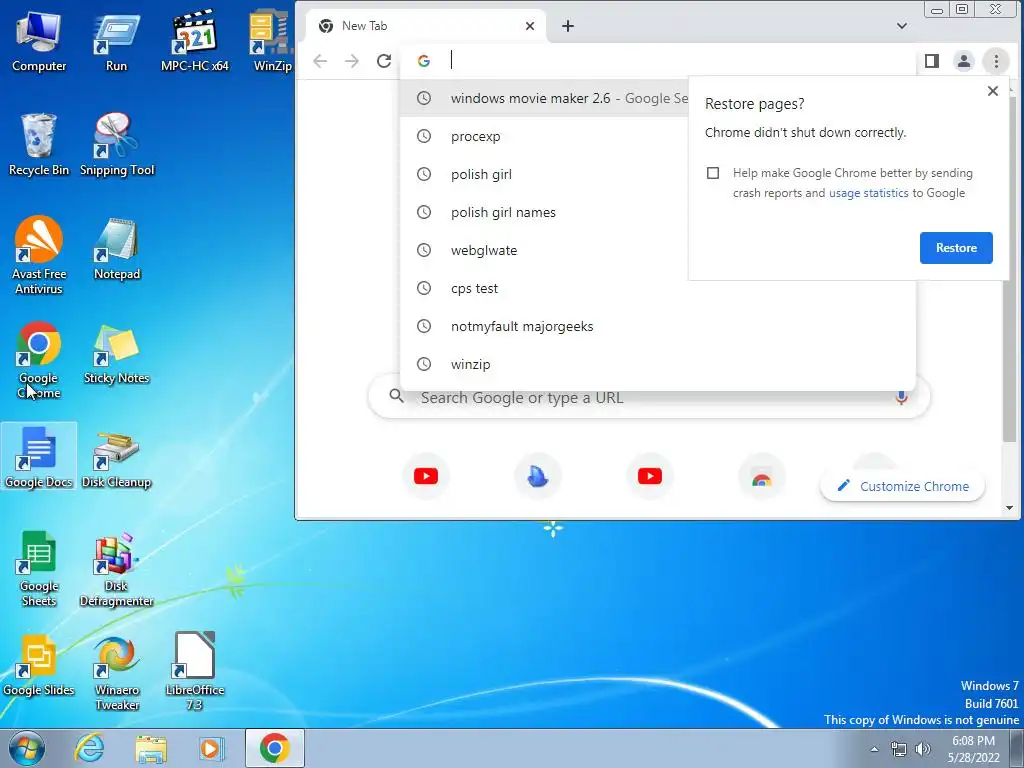Image resolution: width=1024 pixels, height=768 pixels.
Task: Click the 'Search Google or type a URL' box
Action: click(x=648, y=397)
